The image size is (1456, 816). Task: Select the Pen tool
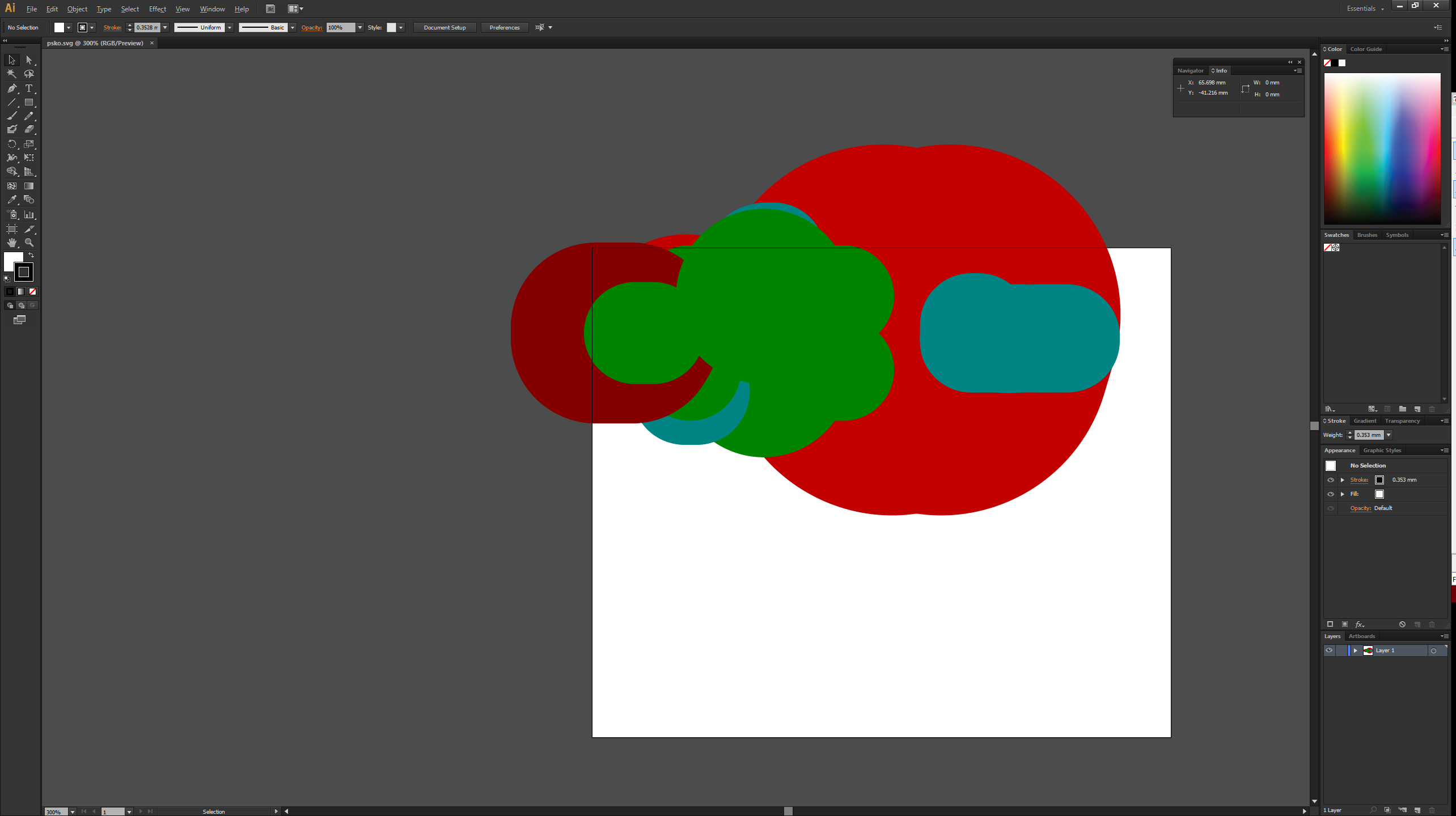[12, 88]
